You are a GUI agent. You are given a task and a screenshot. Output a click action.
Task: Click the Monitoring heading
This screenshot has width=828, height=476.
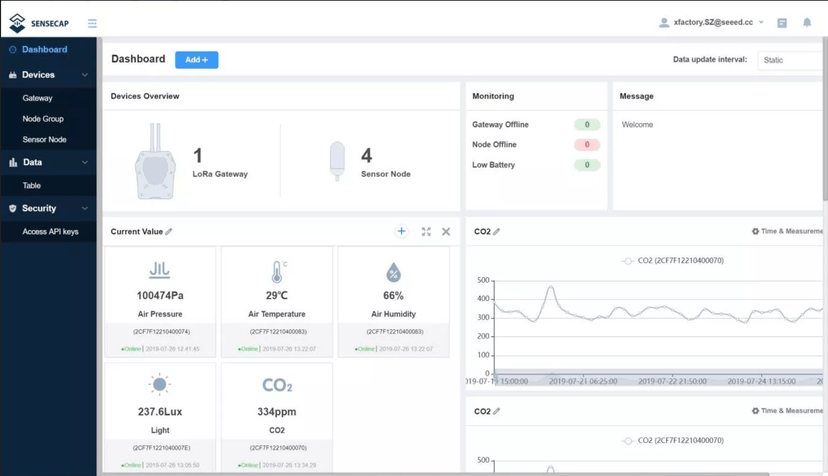[x=493, y=96]
